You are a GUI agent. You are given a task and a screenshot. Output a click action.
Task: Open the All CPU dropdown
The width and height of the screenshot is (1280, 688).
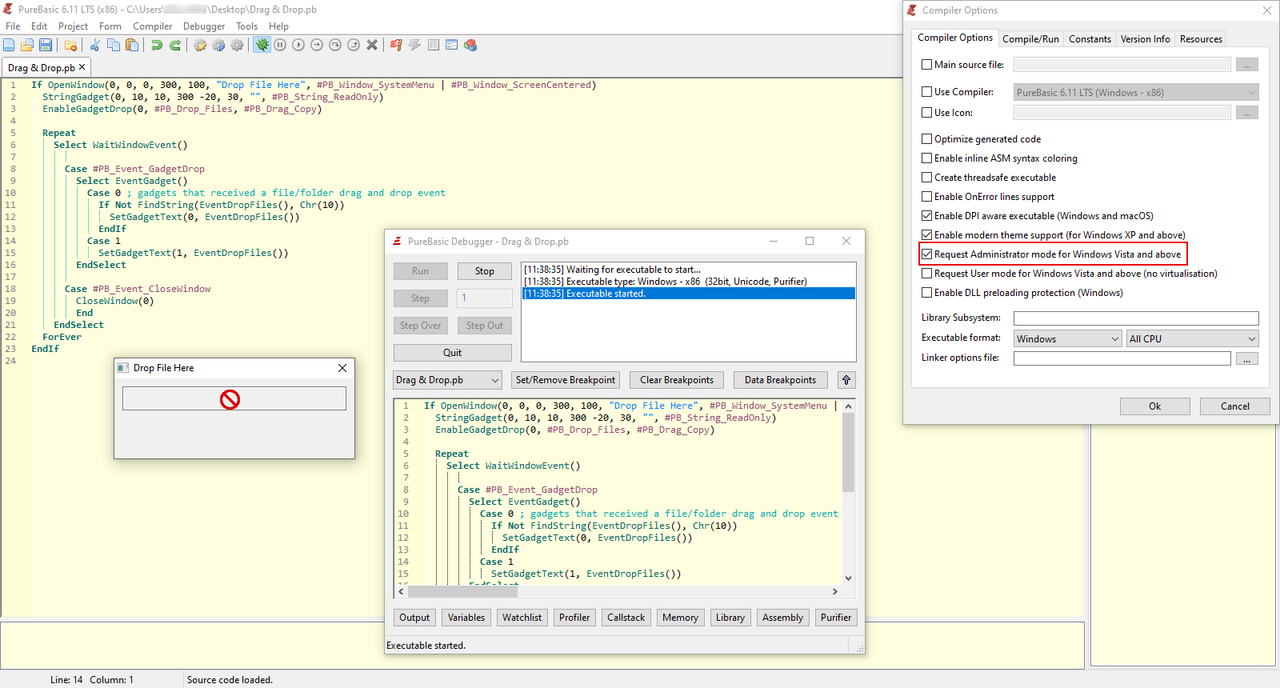click(x=1192, y=339)
